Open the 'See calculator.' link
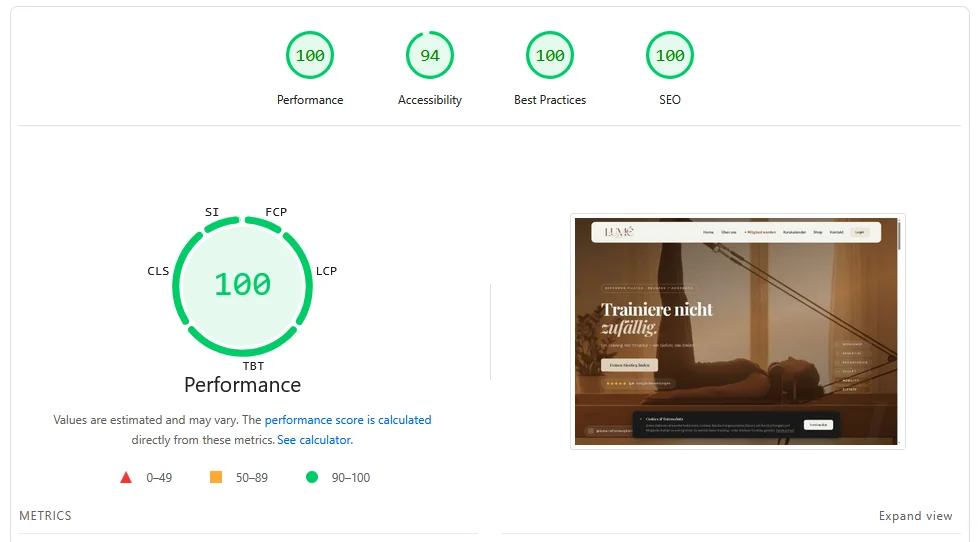Image resolution: width=978 pixels, height=542 pixels. 315,440
